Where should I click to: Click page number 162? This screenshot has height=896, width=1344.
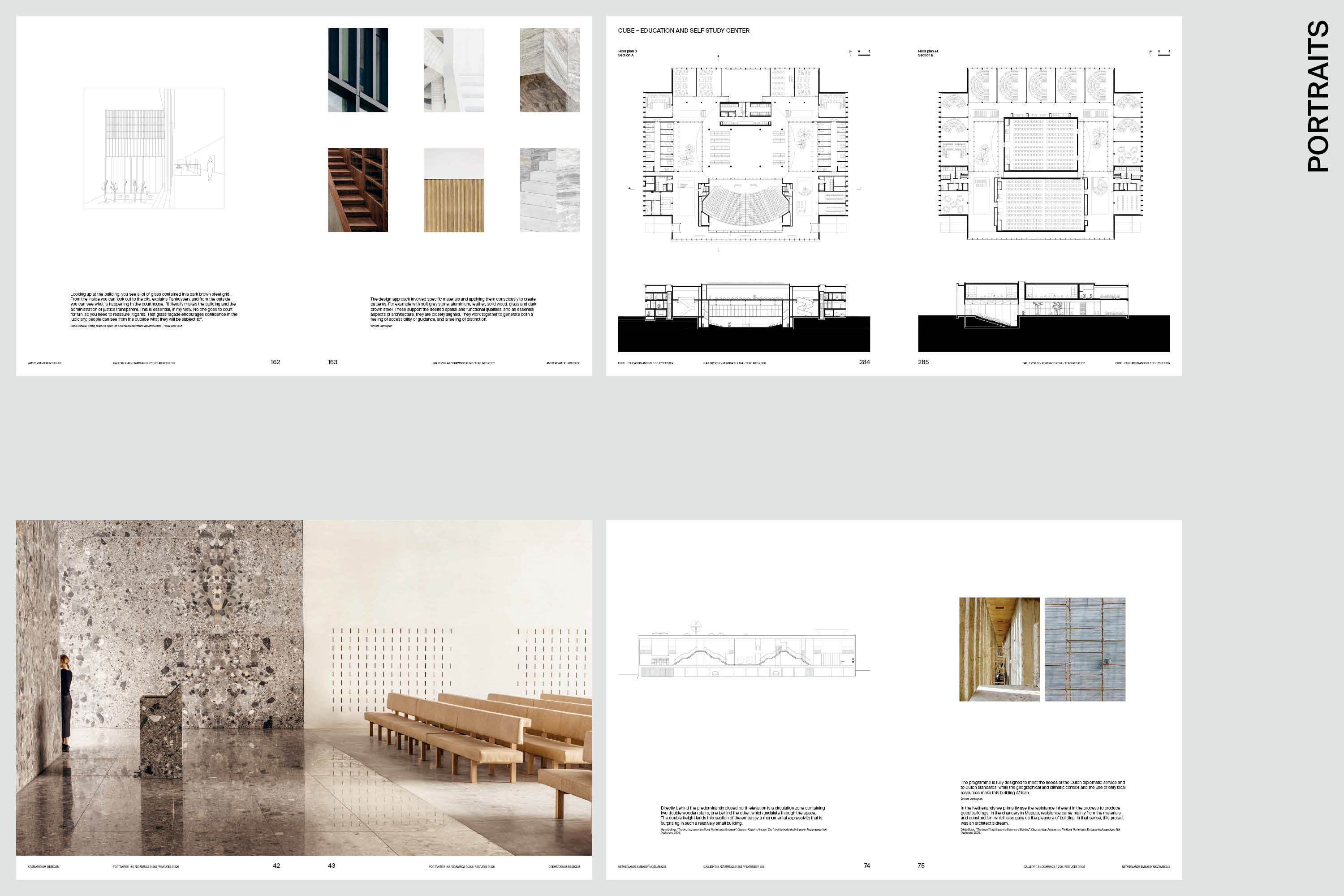click(x=276, y=362)
